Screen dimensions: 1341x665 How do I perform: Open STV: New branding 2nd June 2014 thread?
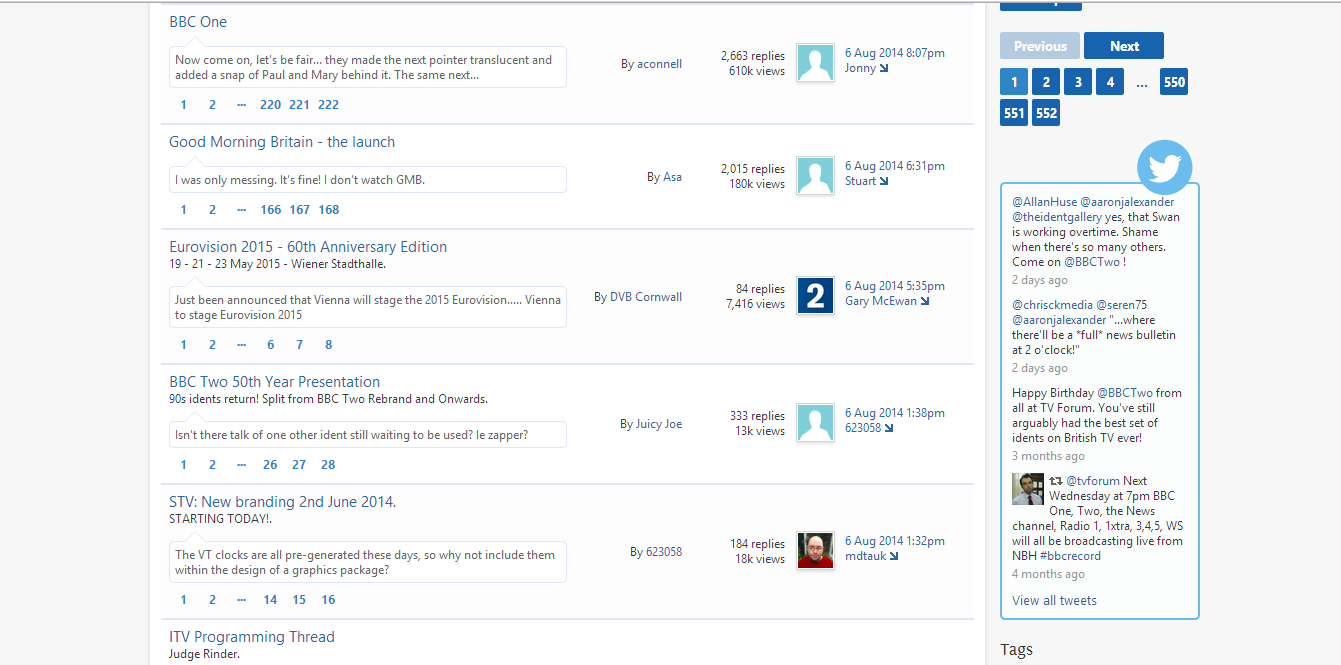click(x=283, y=502)
